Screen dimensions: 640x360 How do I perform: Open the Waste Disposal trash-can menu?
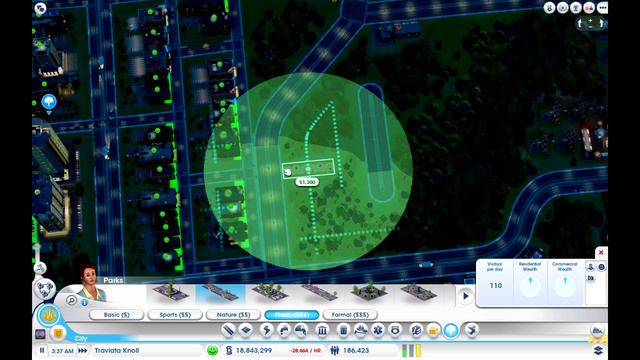point(343,330)
